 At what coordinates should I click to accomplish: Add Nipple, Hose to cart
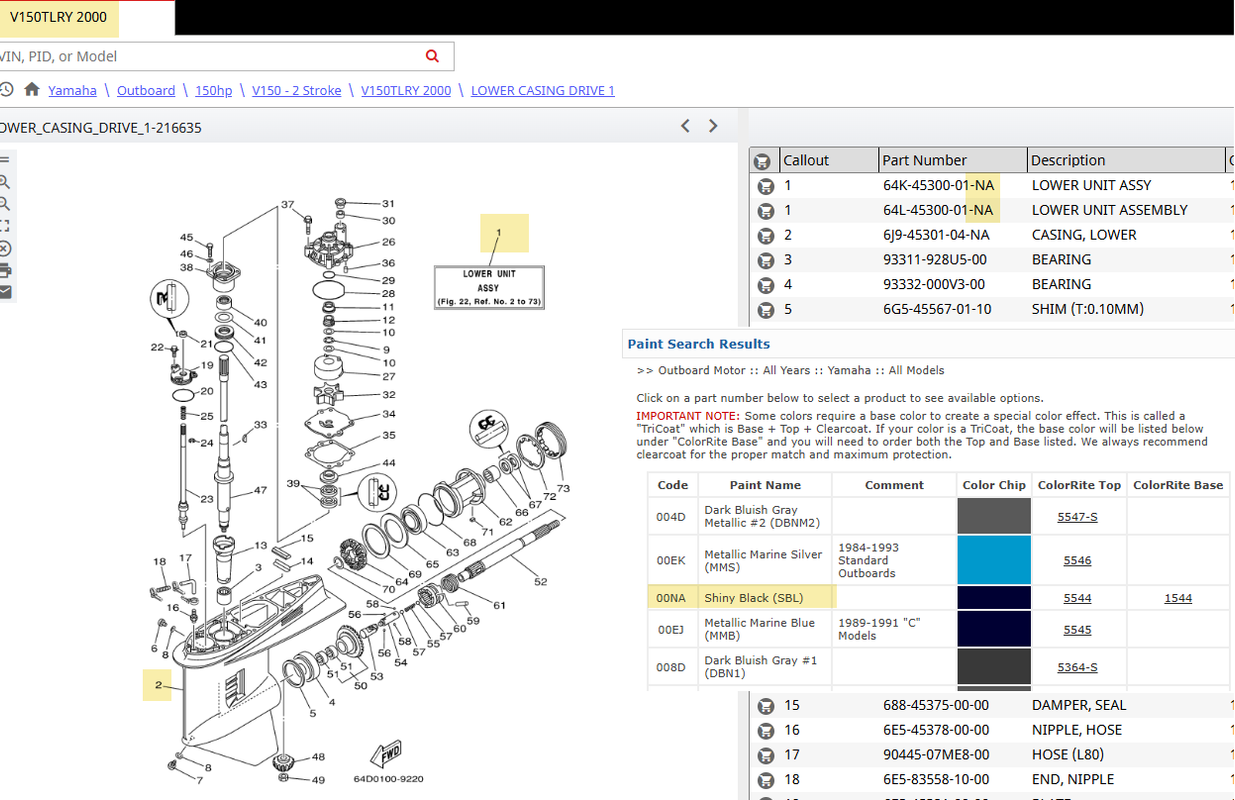click(x=766, y=731)
